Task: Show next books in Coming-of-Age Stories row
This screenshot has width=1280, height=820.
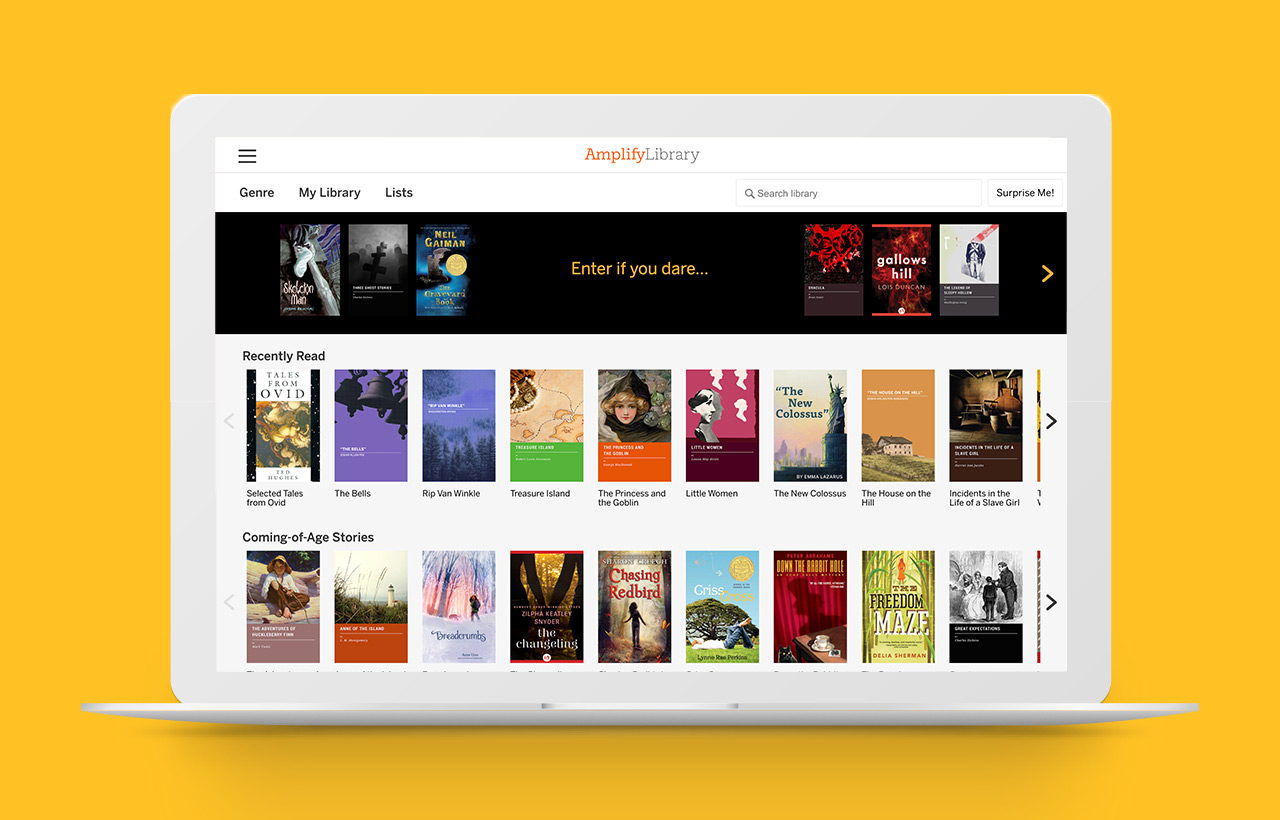Action: tap(1051, 602)
